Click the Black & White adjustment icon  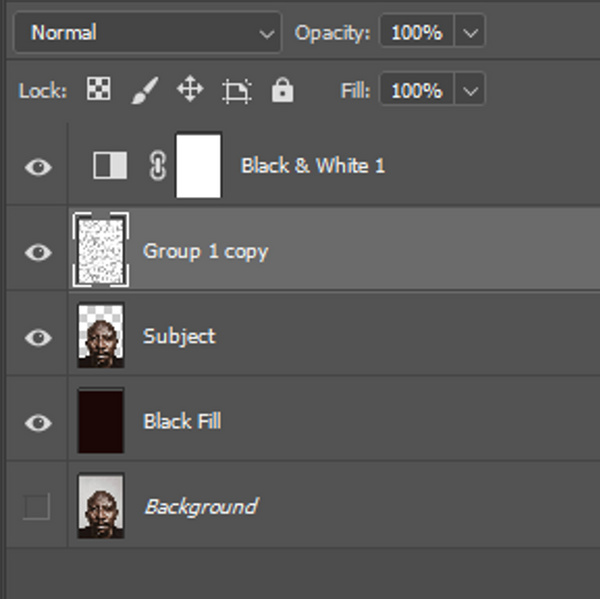110,166
